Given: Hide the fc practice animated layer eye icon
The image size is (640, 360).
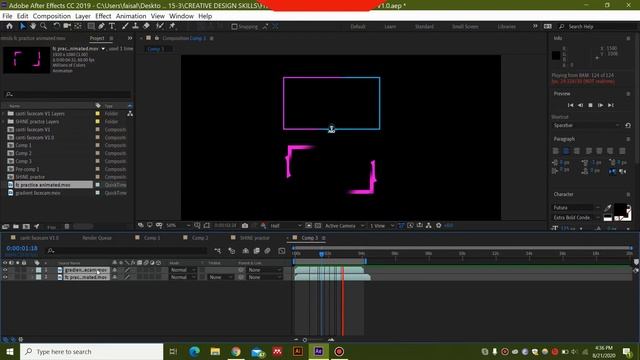Looking at the screenshot, I should click(x=5, y=277).
